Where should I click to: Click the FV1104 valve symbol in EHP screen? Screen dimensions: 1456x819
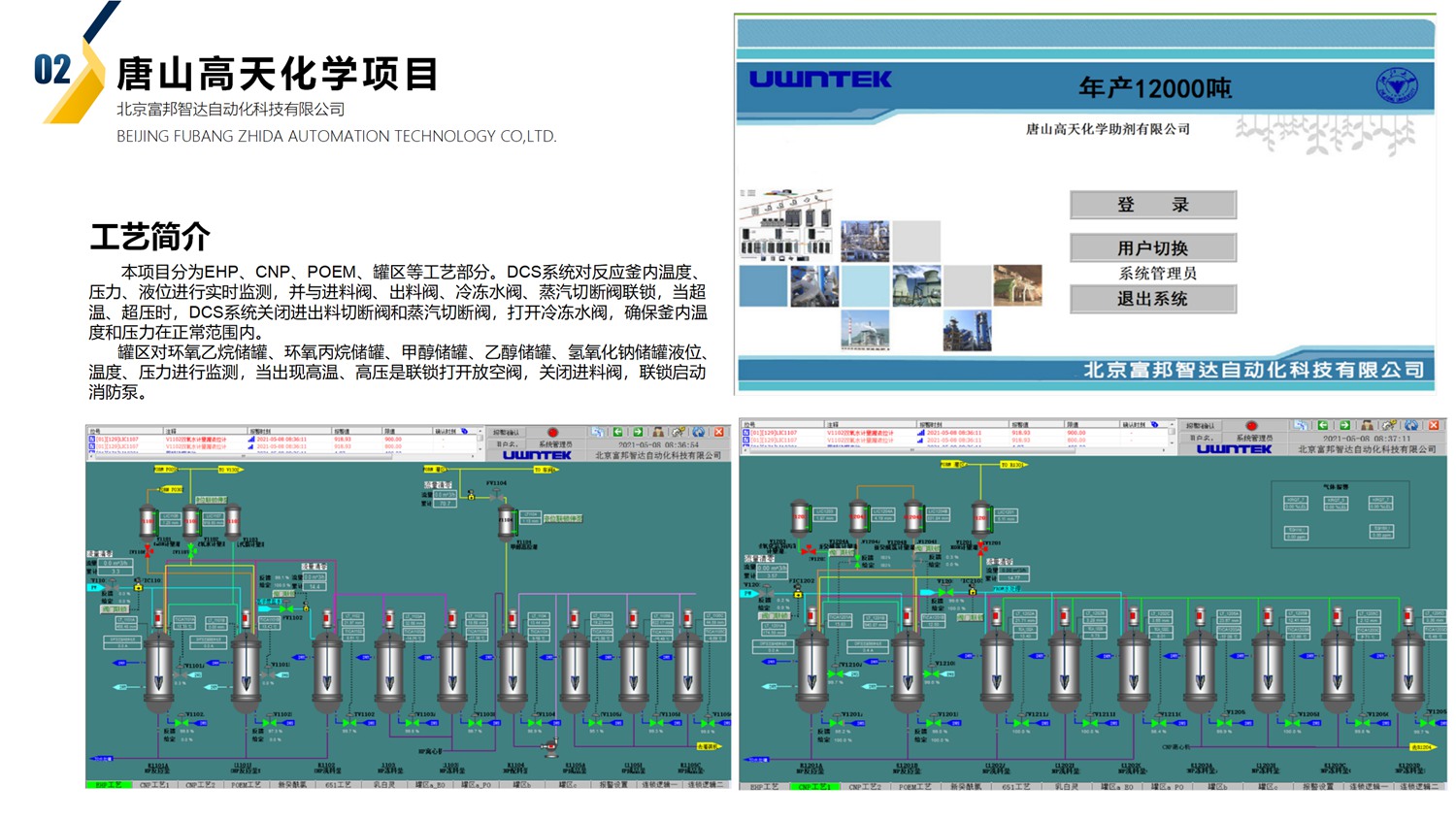click(x=496, y=496)
